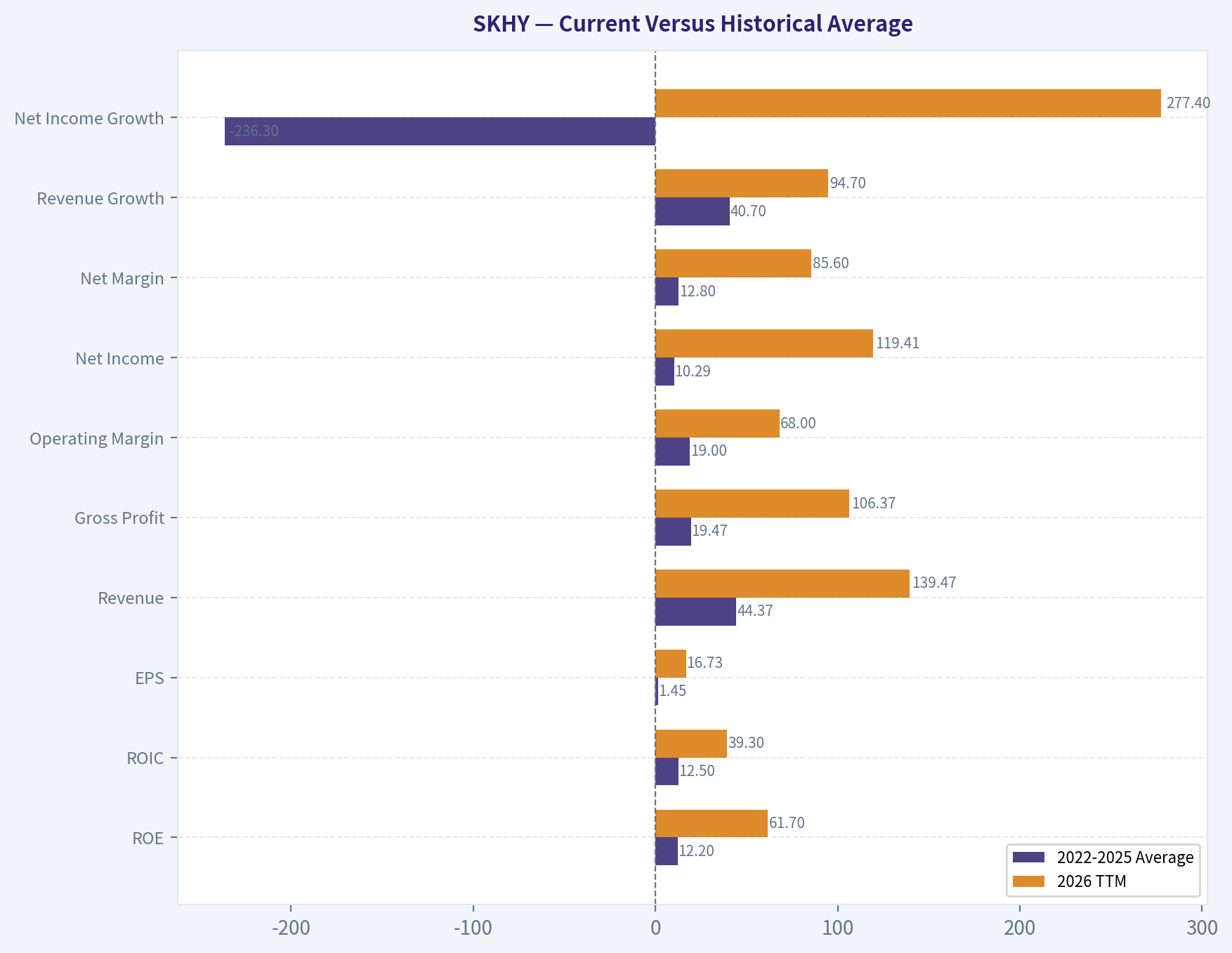Click the value label 61.70
The width and height of the screenshot is (1232, 953).
click(x=787, y=822)
